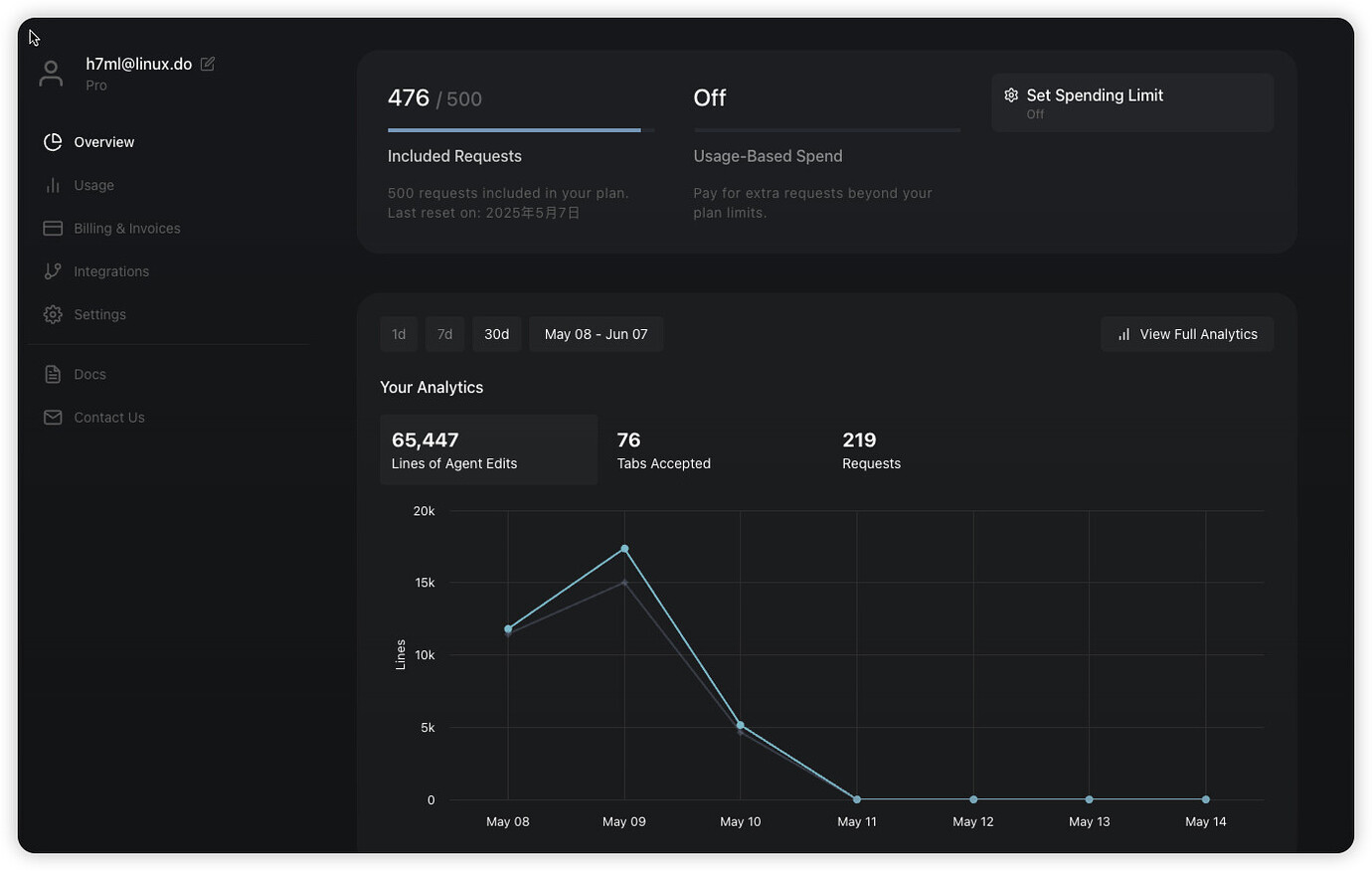Click the May 11 data point

coord(857,799)
